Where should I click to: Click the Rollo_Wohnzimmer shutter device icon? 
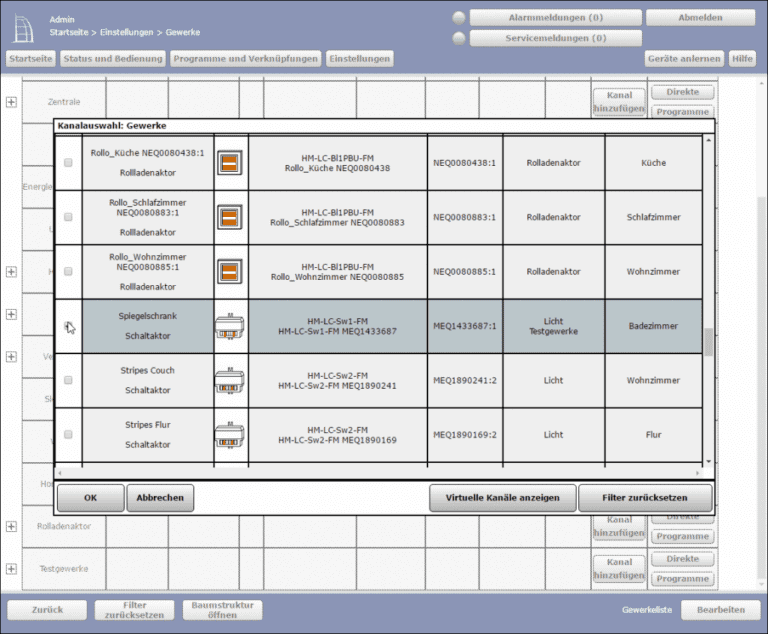(230, 271)
